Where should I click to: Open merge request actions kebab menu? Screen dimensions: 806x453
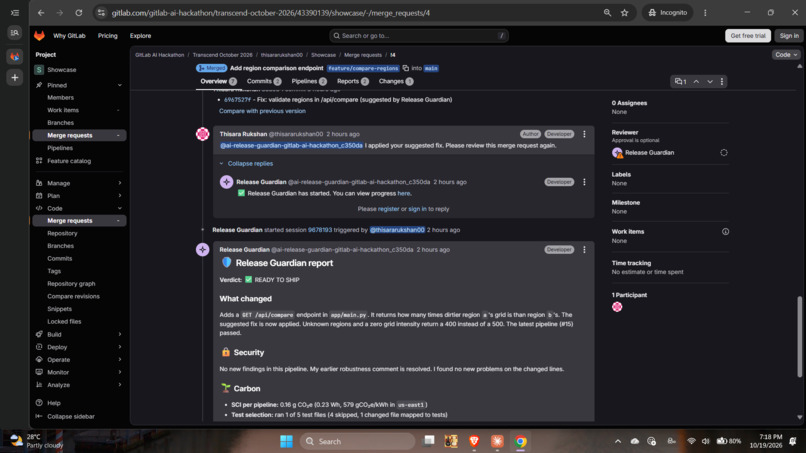pyautogui.click(x=722, y=82)
